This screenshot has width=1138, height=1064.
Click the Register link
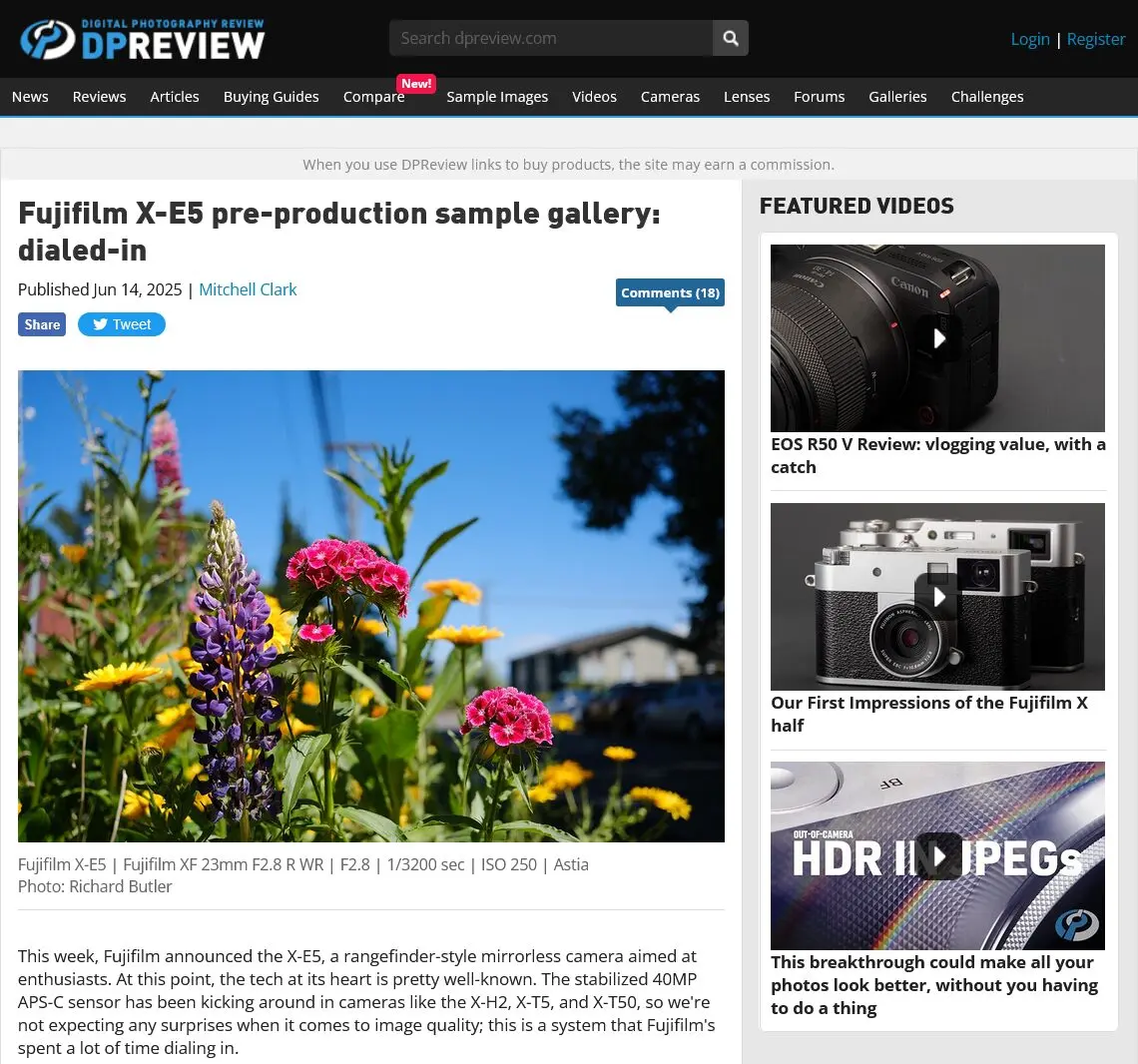(x=1096, y=39)
